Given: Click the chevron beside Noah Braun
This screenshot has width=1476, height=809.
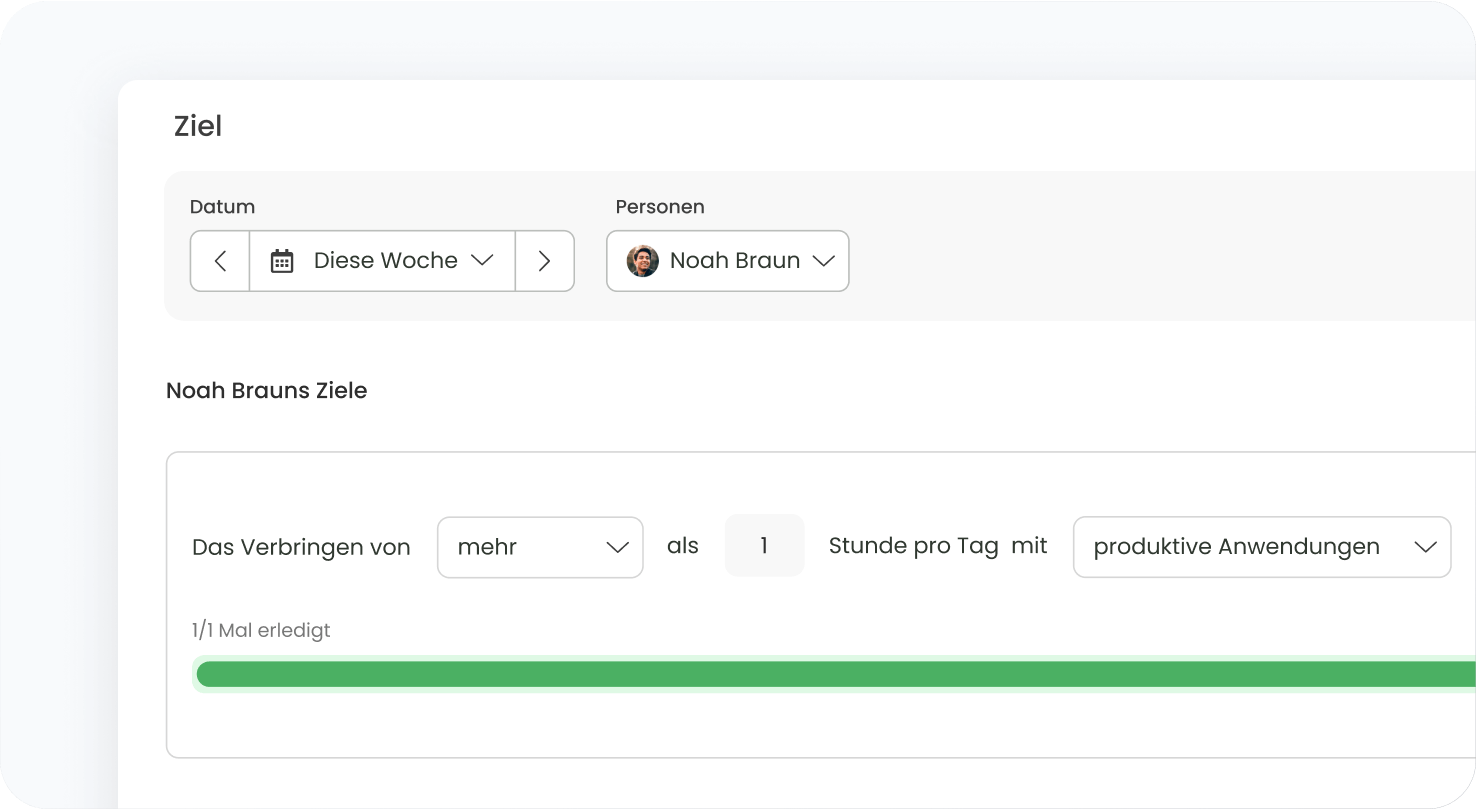Looking at the screenshot, I should 823,261.
